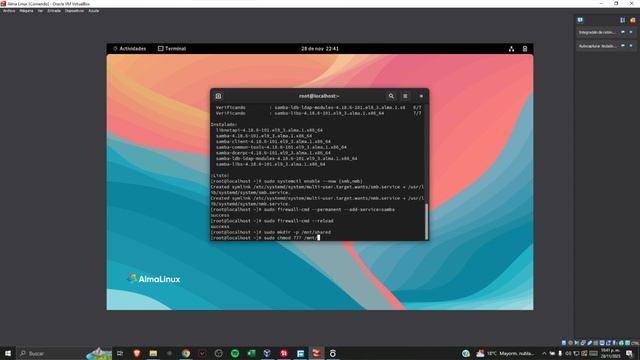Open the Archivo menu in VirtualBox
Image resolution: width=640 pixels, height=360 pixels.
9,11
